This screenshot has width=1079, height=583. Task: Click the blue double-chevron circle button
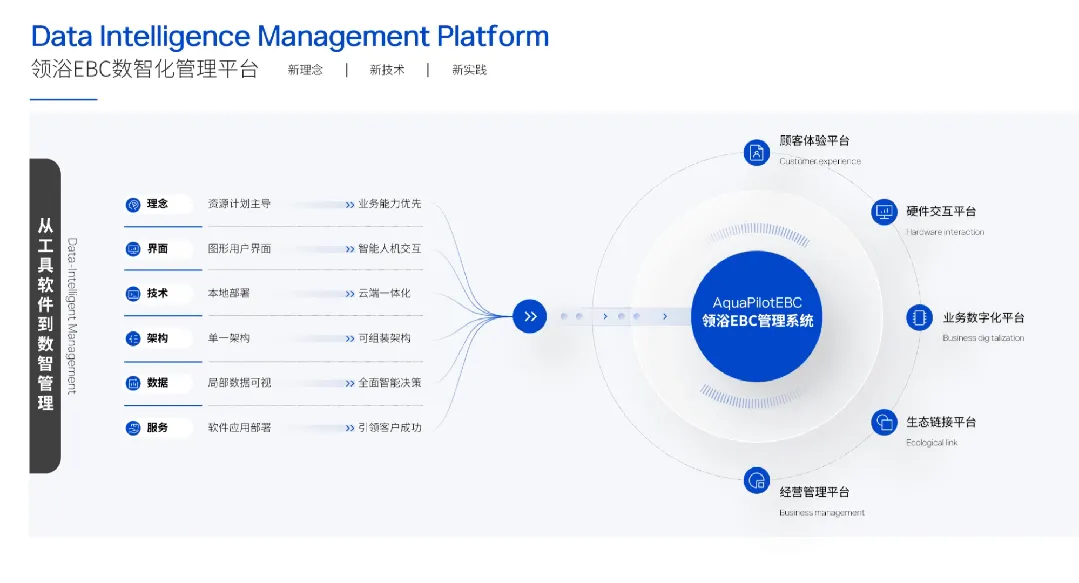coord(530,316)
